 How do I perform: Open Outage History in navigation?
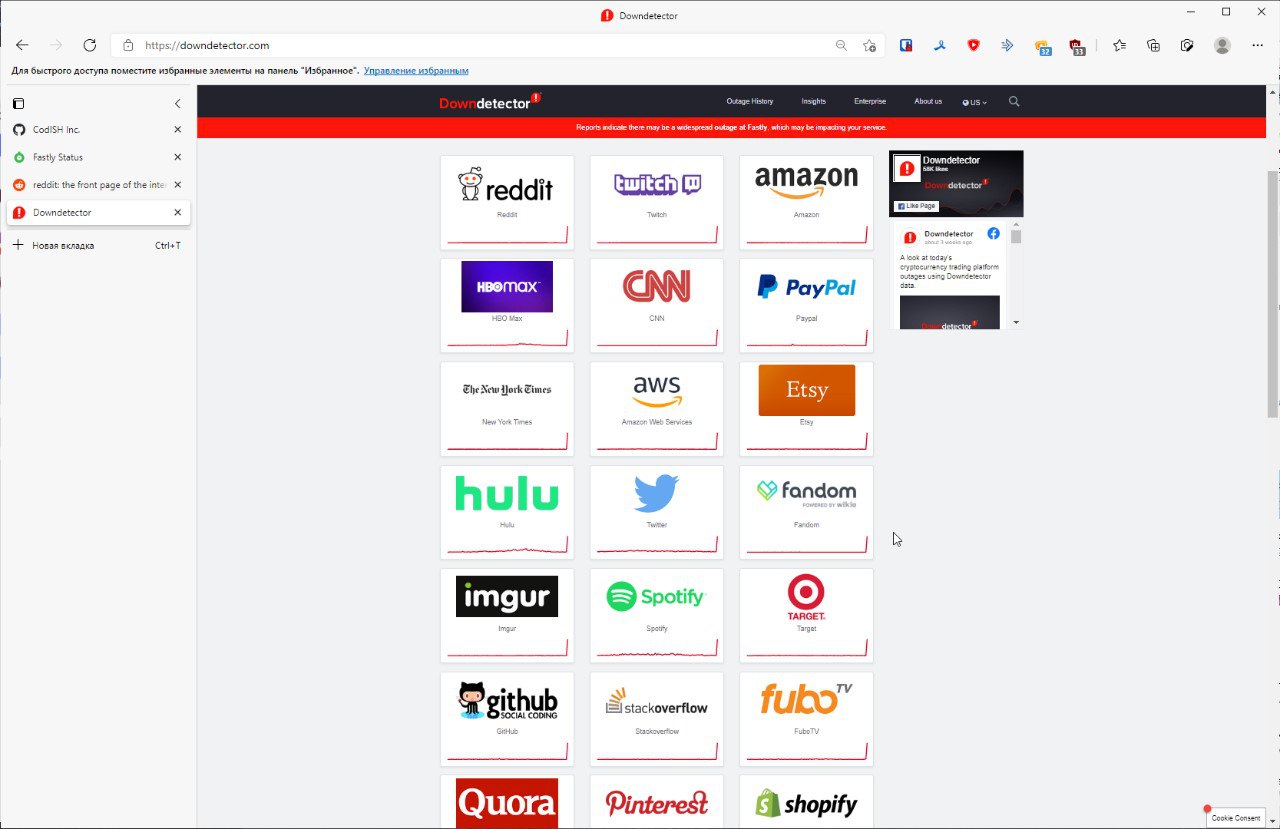749,101
